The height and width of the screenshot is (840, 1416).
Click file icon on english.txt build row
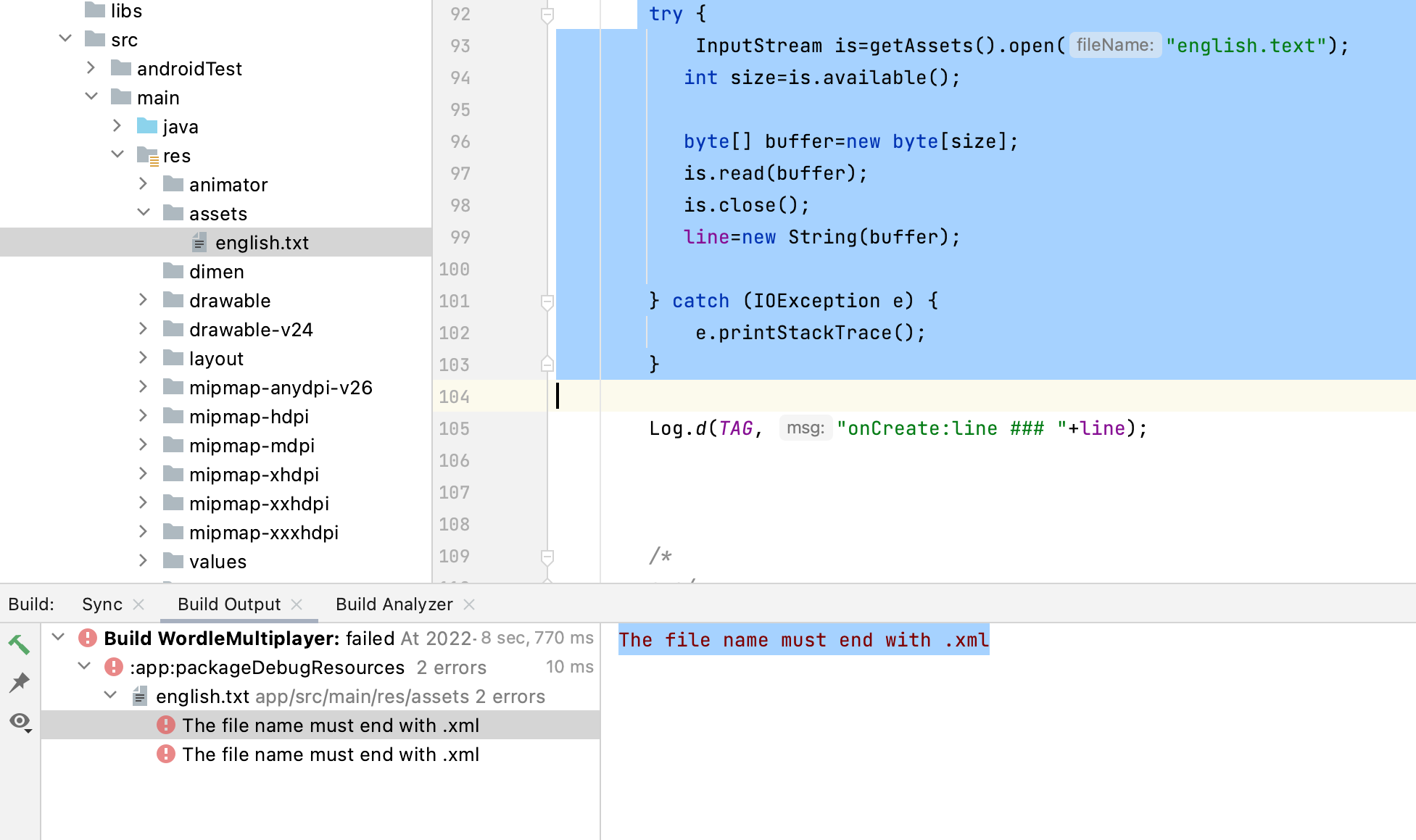(x=140, y=696)
